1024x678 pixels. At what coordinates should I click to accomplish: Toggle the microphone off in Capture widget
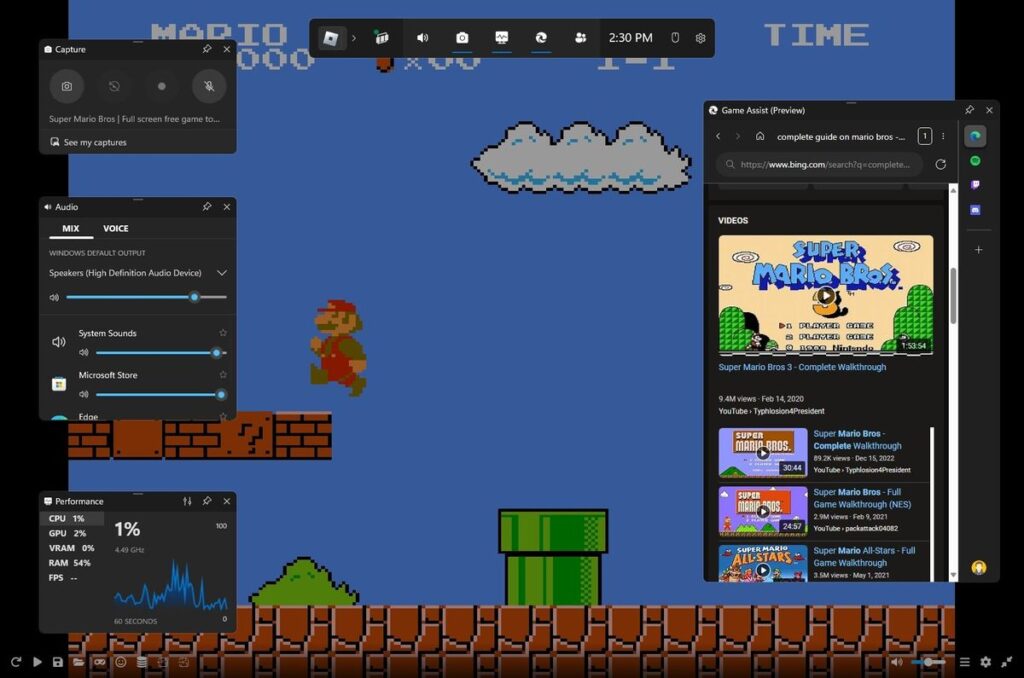pyautogui.click(x=208, y=86)
